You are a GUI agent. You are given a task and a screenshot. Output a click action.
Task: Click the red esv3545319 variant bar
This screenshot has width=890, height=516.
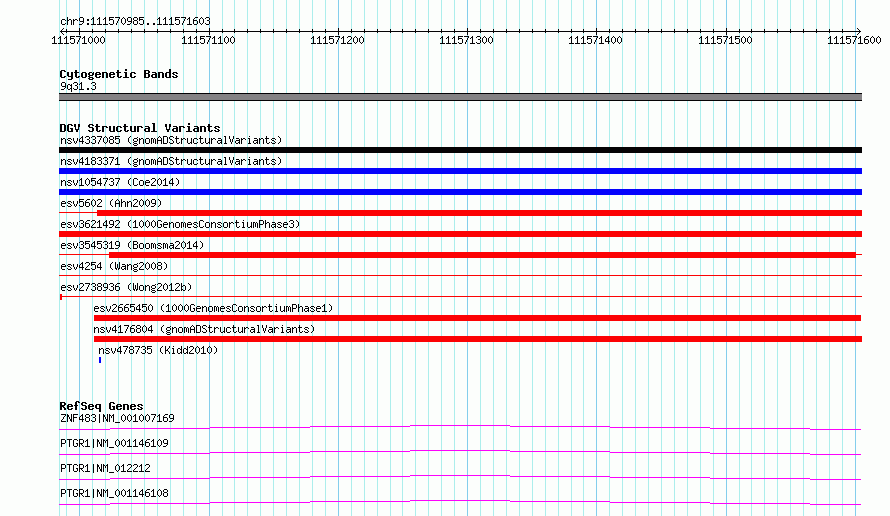482,255
